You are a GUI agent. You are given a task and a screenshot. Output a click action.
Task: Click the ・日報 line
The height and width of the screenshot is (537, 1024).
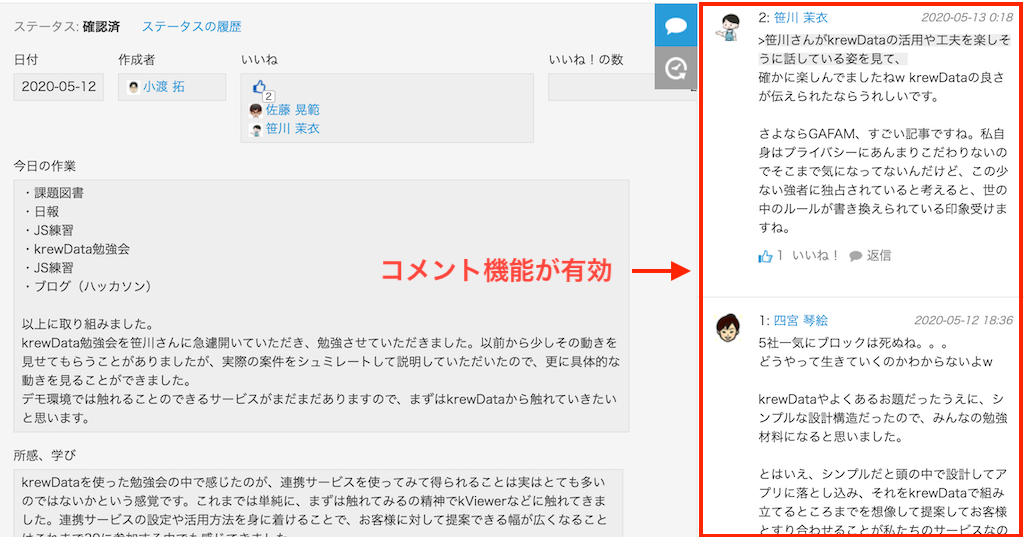(x=40, y=212)
